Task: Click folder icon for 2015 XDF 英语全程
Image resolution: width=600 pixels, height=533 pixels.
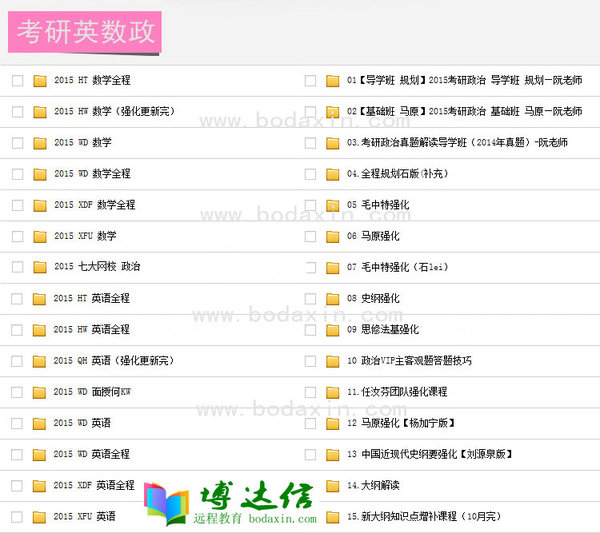Action: pyautogui.click(x=39, y=486)
